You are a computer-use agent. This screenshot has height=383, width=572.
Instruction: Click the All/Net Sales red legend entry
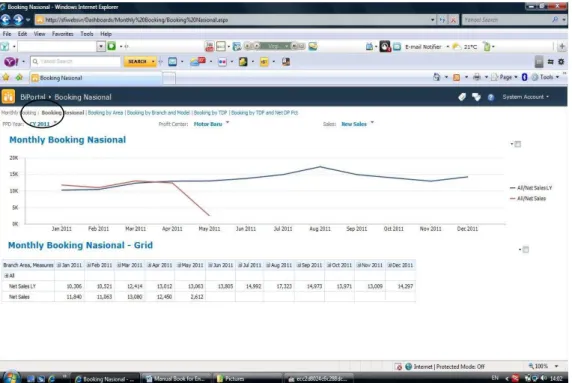point(528,198)
